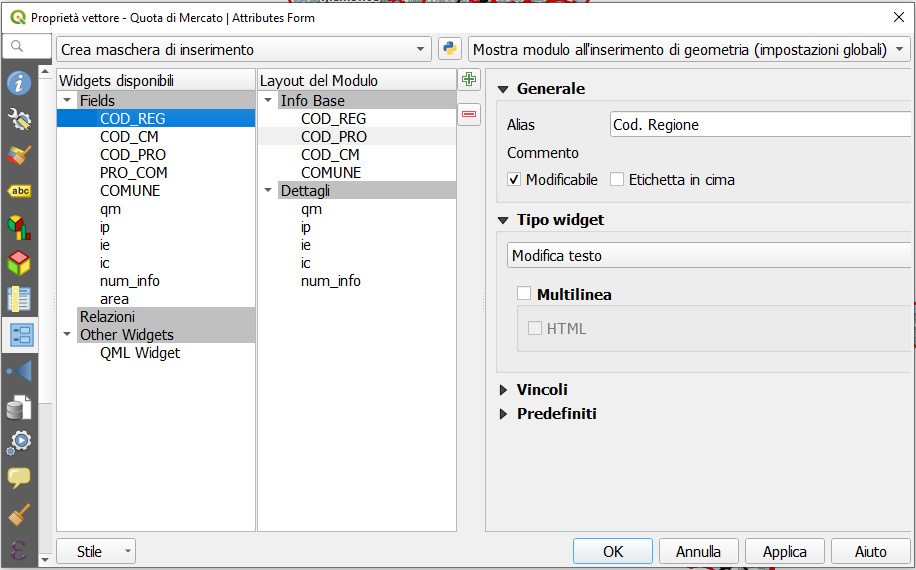Click sidebar scroll down arrow
Image resolution: width=916 pixels, height=570 pixels.
pyautogui.click(x=45, y=559)
